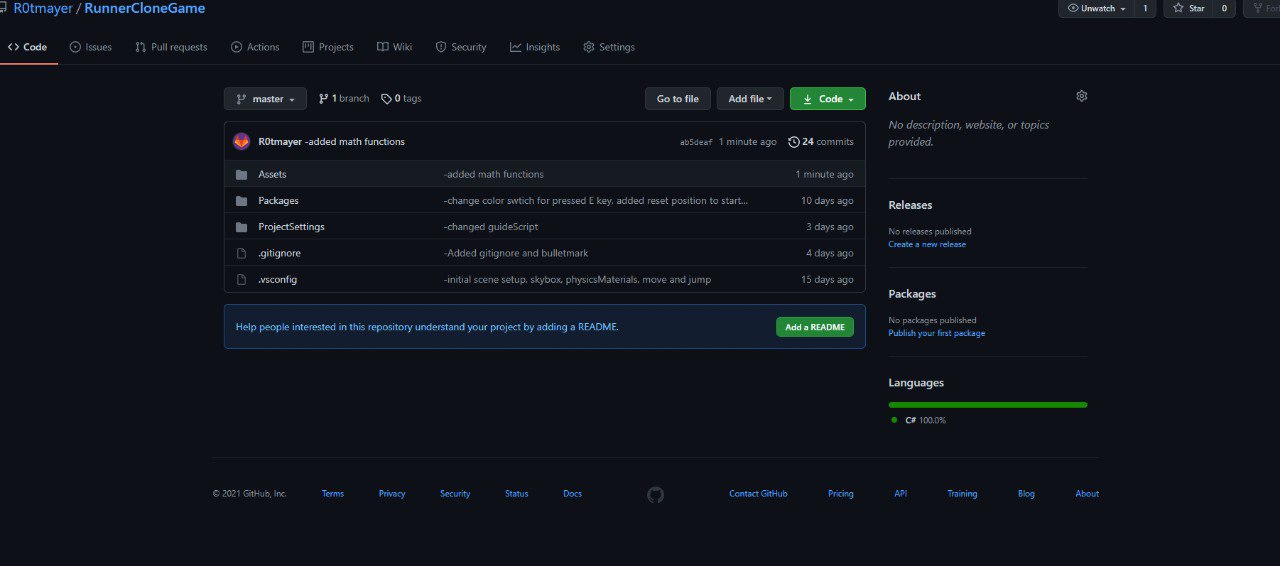Open 'changed guideScript' commit message
Image resolution: width=1280 pixels, height=566 pixels.
491,227
